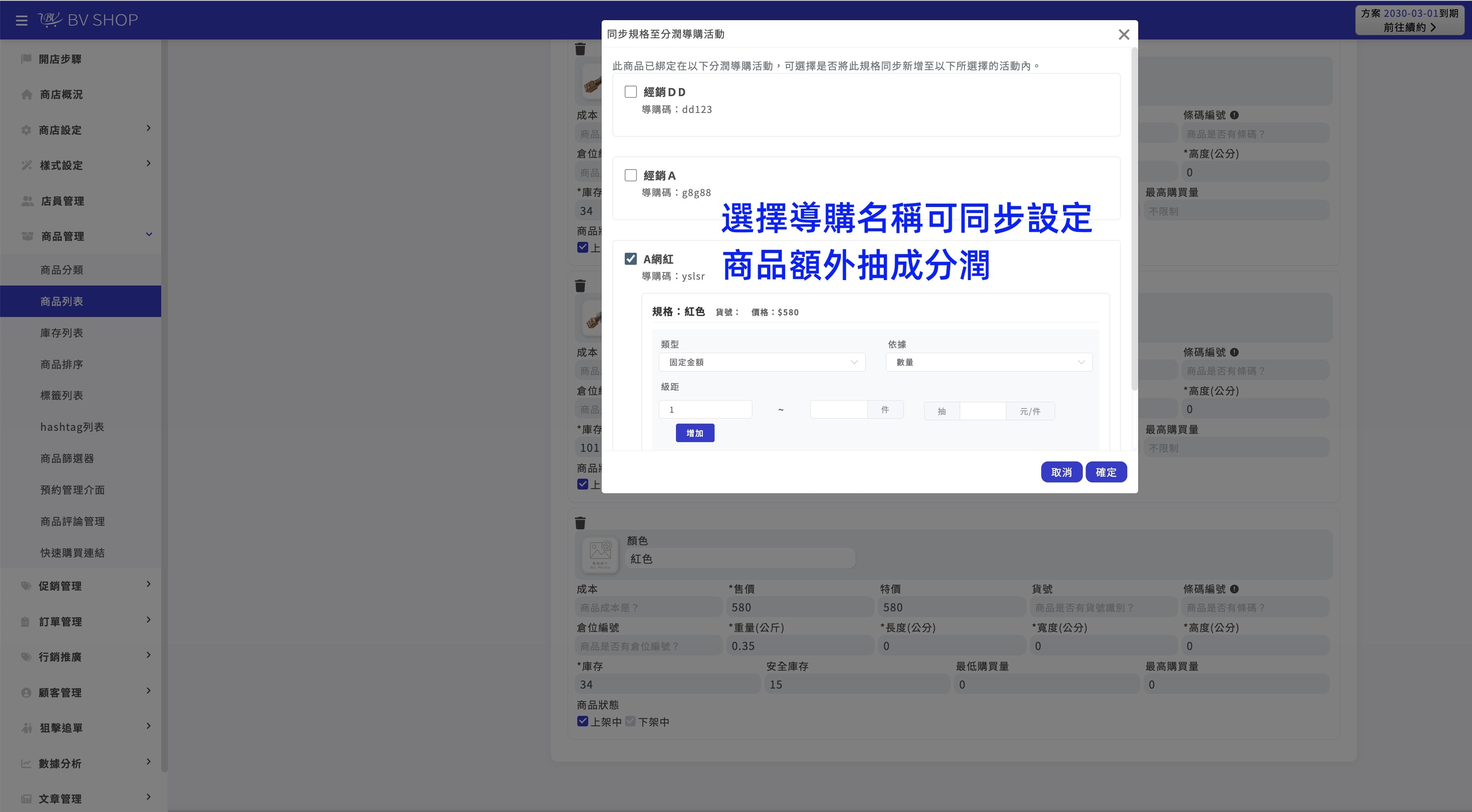This screenshot has width=1472, height=812.
Task: Click the 文章管理 icon in sidebar
Action: [26, 799]
